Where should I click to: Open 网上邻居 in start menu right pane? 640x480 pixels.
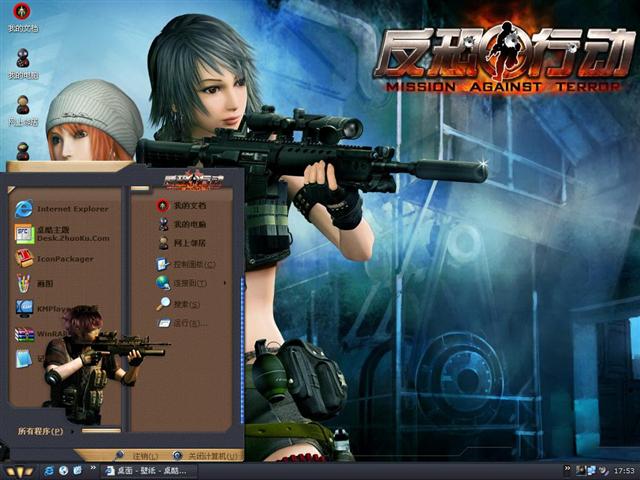[x=181, y=243]
